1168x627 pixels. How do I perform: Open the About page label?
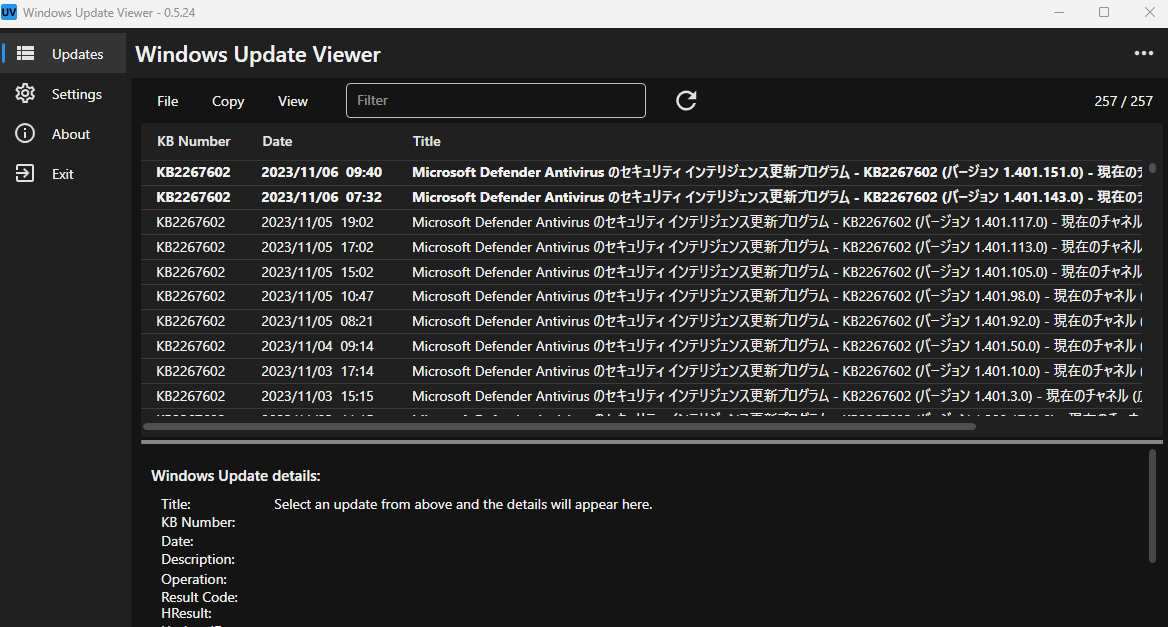click(x=71, y=134)
